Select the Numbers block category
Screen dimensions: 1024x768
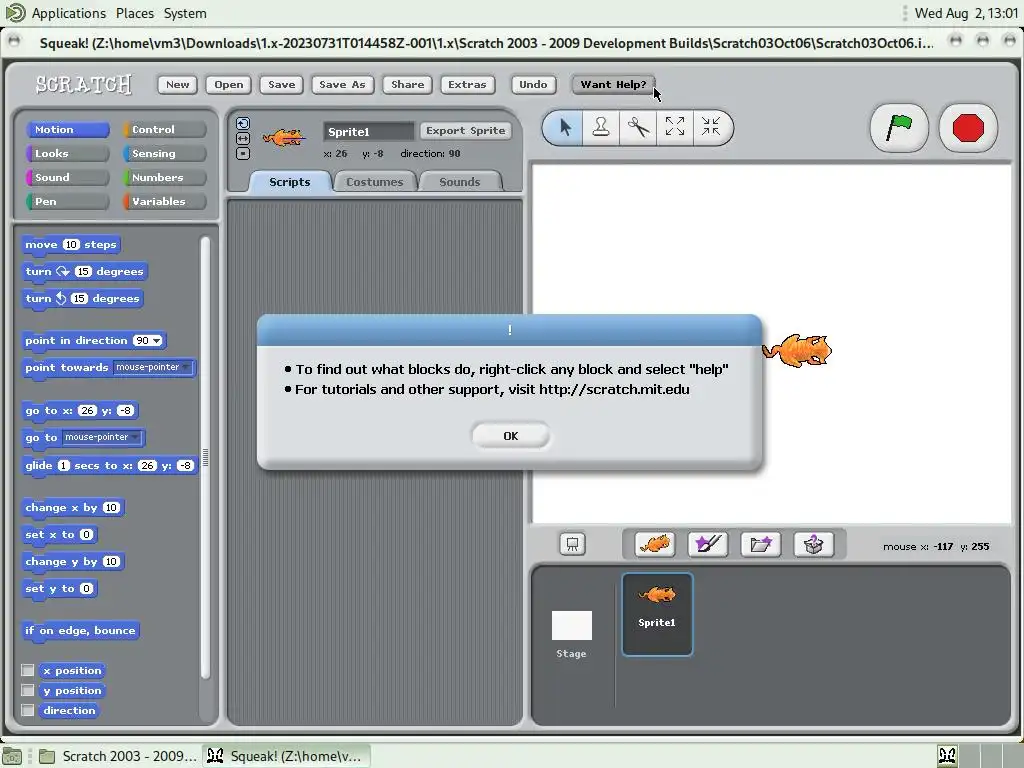tap(165, 177)
